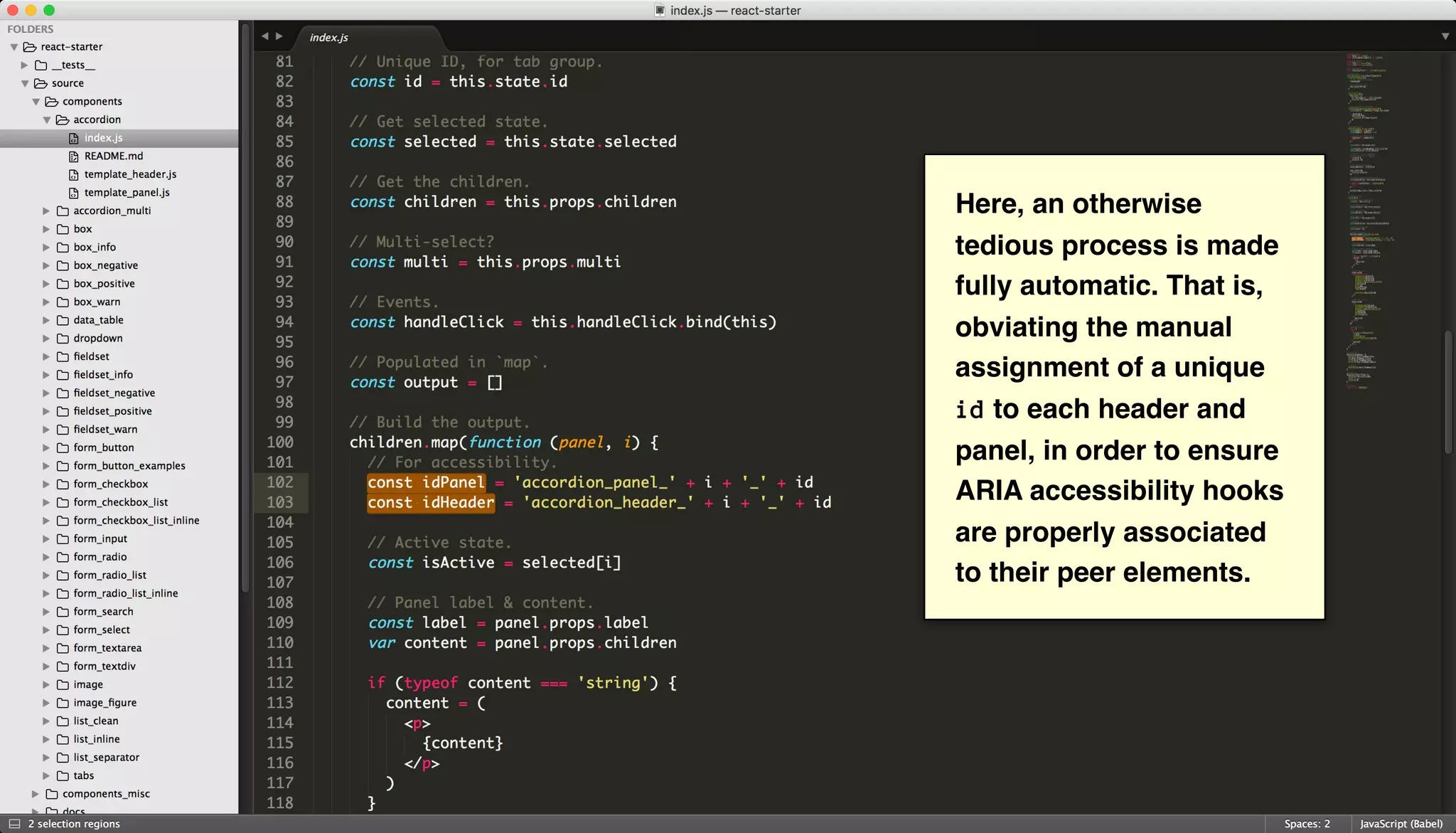Image resolution: width=1456 pixels, height=833 pixels.
Task: Click the box folder icon
Action: pyautogui.click(x=63, y=229)
